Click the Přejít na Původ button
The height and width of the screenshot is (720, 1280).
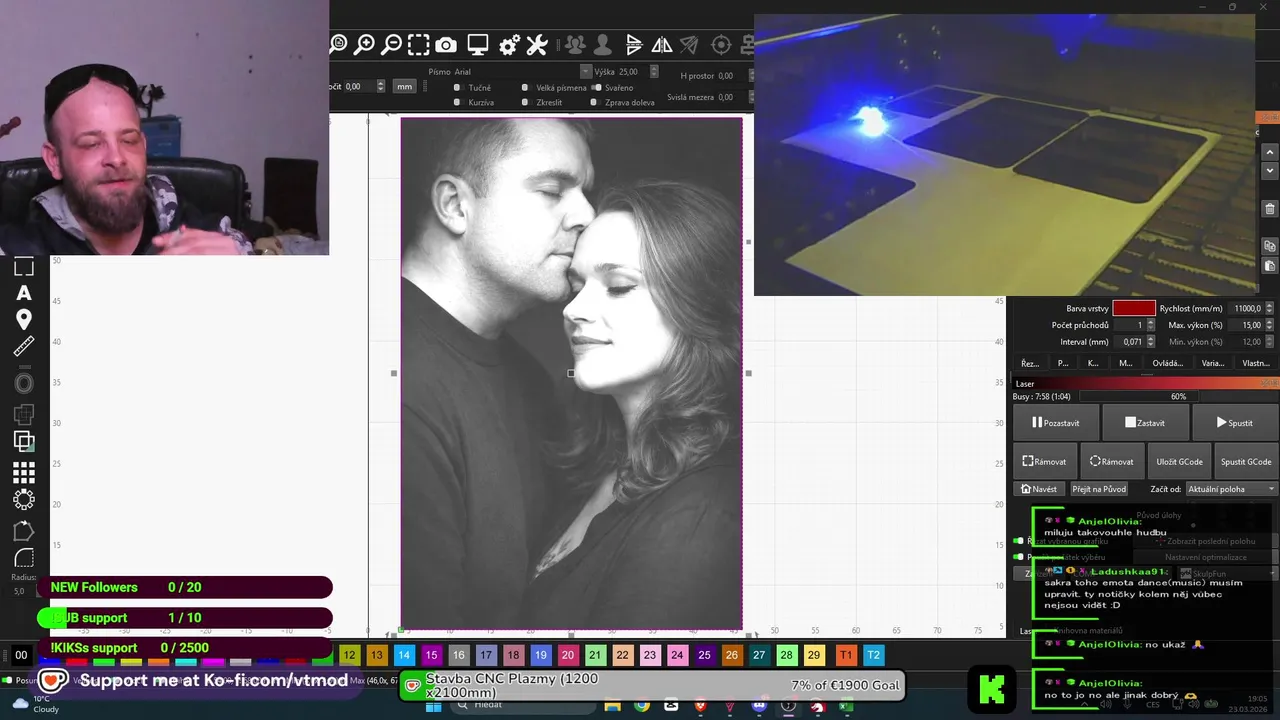1099,489
